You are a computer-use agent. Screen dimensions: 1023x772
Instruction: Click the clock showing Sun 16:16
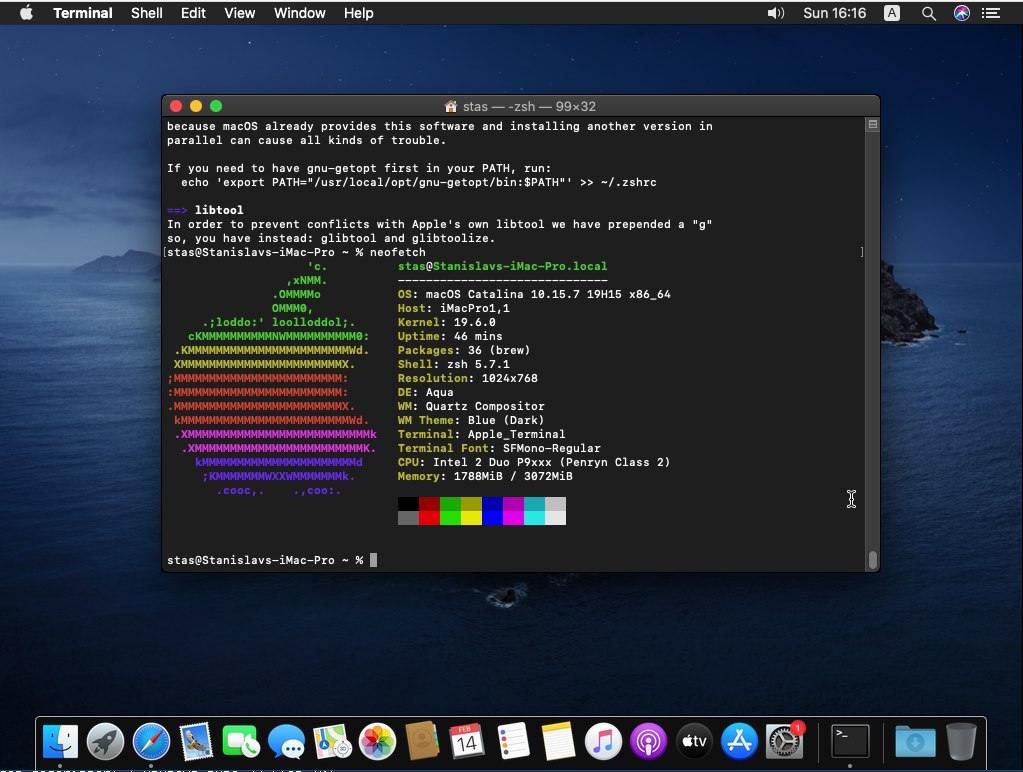(x=834, y=13)
